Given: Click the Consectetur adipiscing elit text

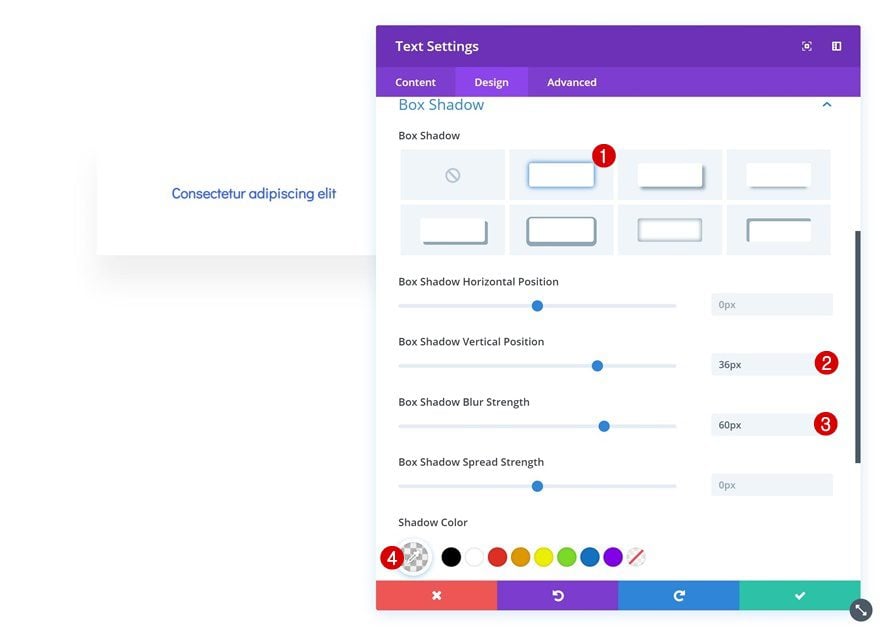Looking at the screenshot, I should point(254,194).
